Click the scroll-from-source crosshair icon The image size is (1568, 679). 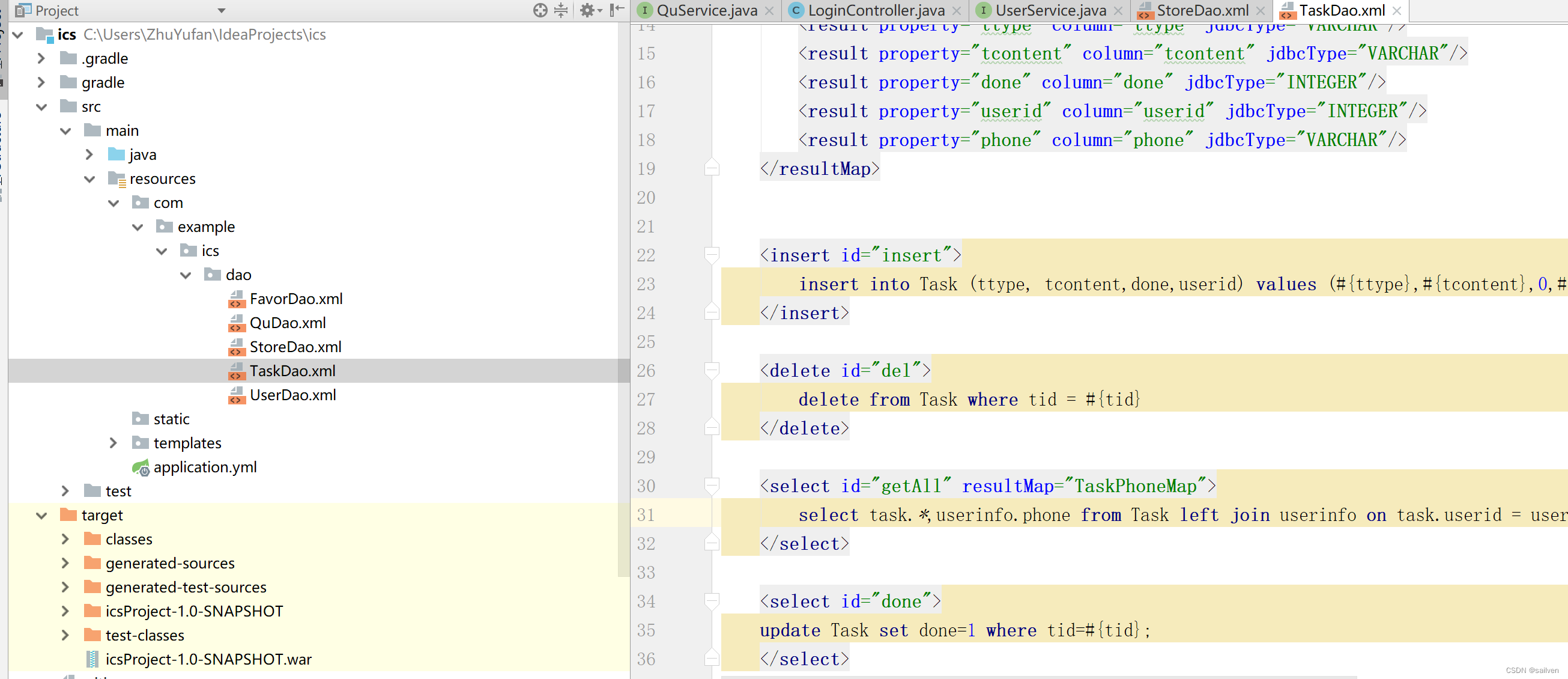(540, 10)
